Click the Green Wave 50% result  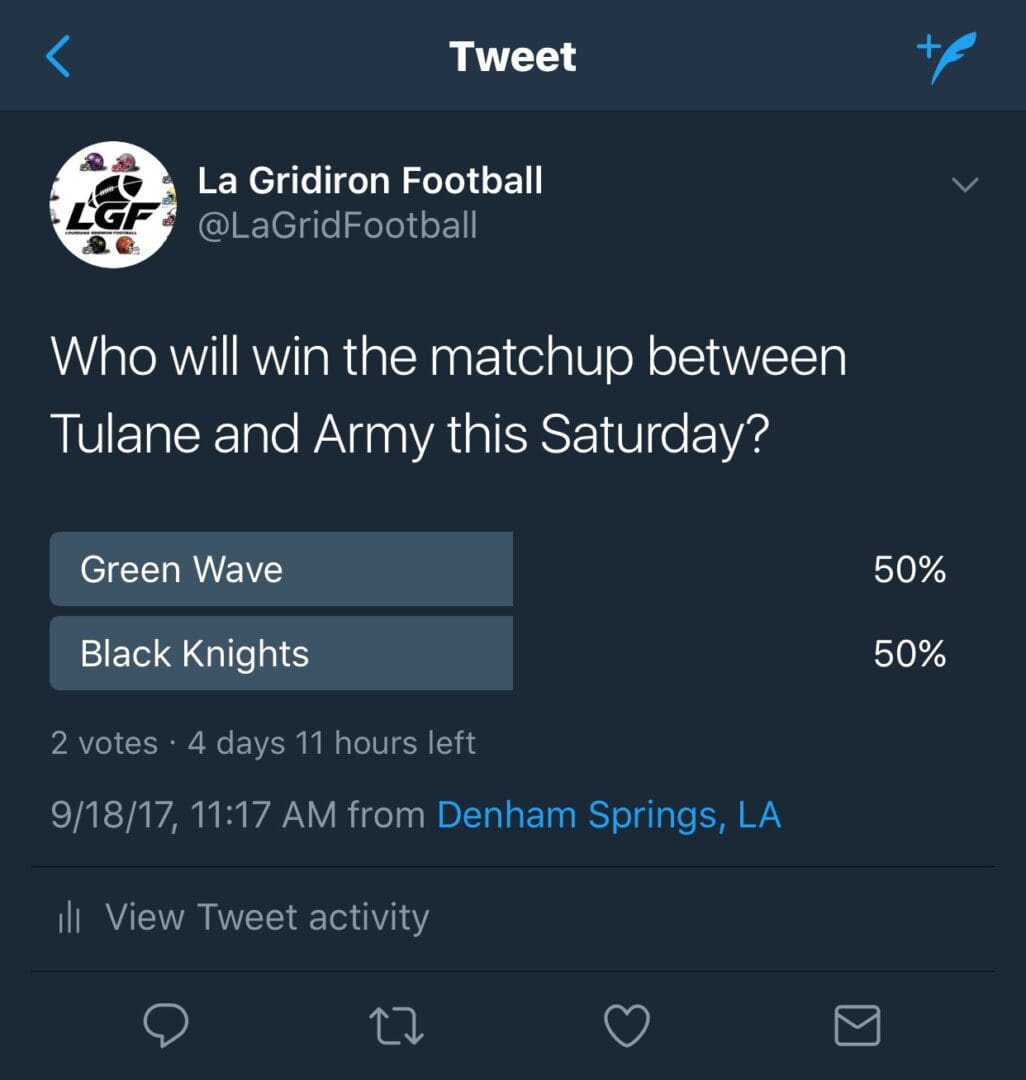(x=910, y=570)
